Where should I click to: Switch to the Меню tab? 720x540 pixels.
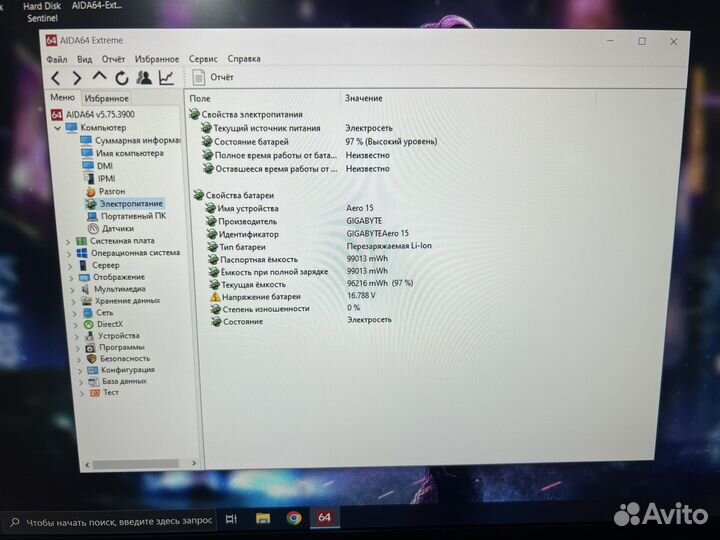pos(62,97)
